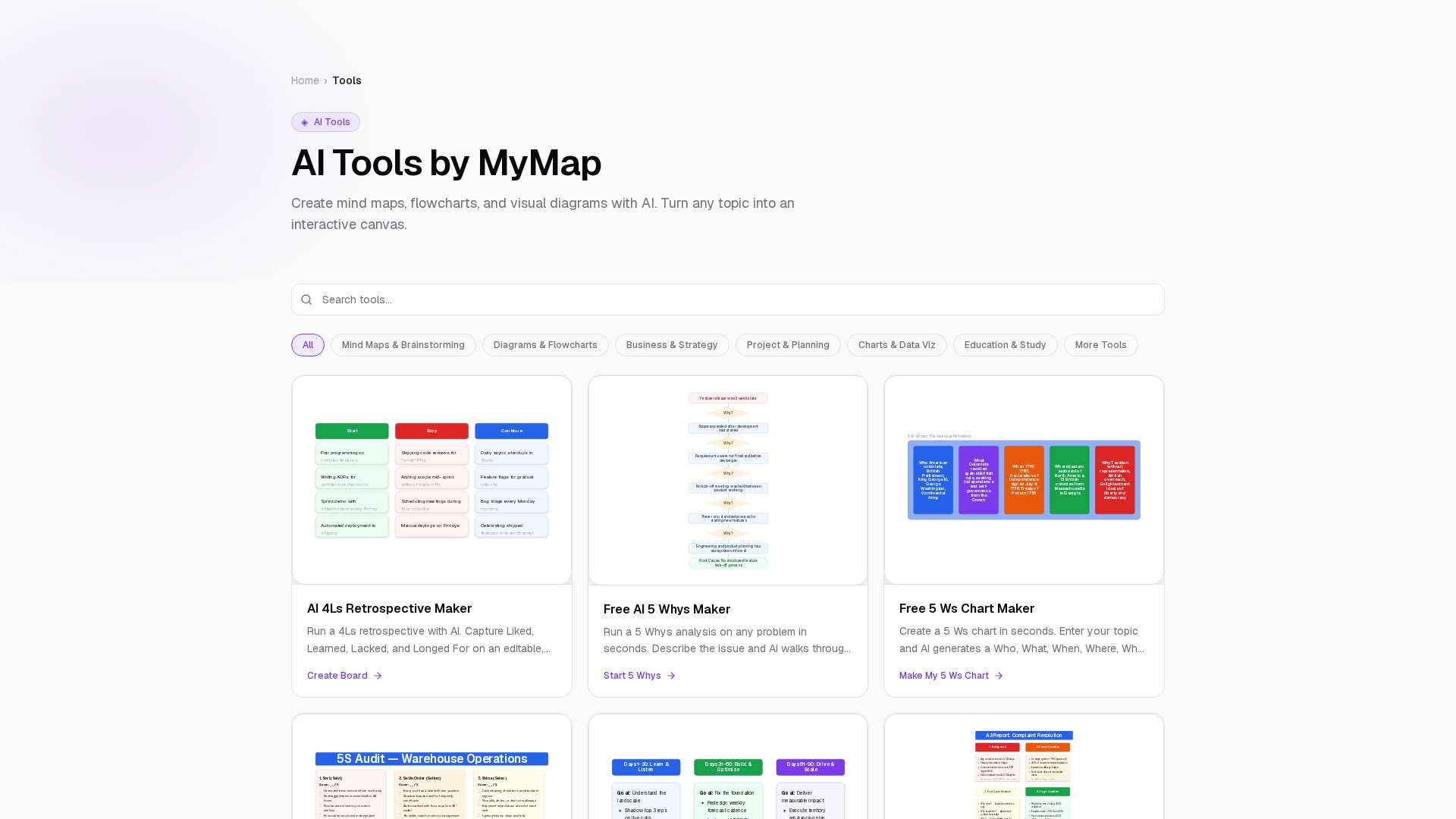Image resolution: width=1456 pixels, height=819 pixels.
Task: Open the Free 5 Ws Chart Maker title
Action: 967,608
